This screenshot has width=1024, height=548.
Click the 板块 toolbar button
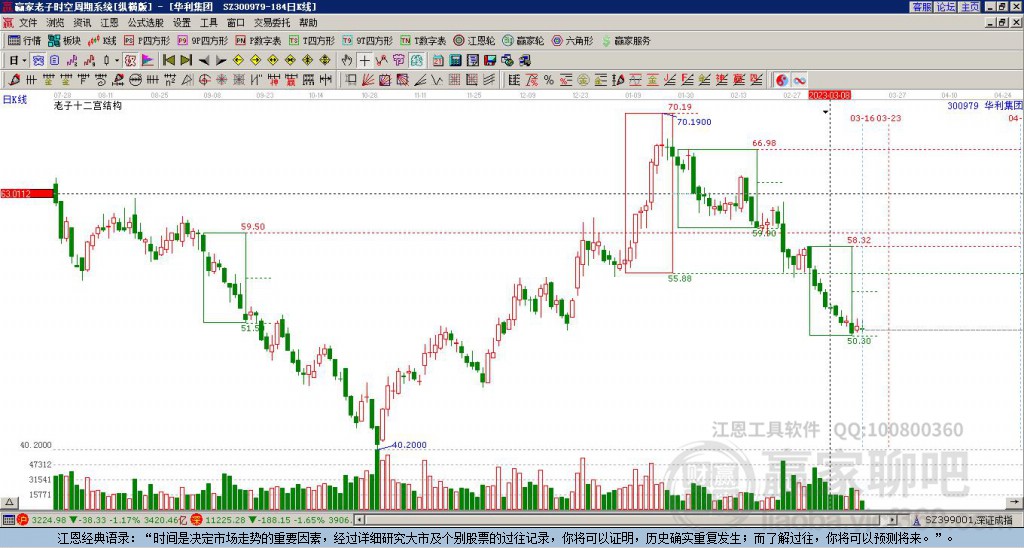coord(64,40)
